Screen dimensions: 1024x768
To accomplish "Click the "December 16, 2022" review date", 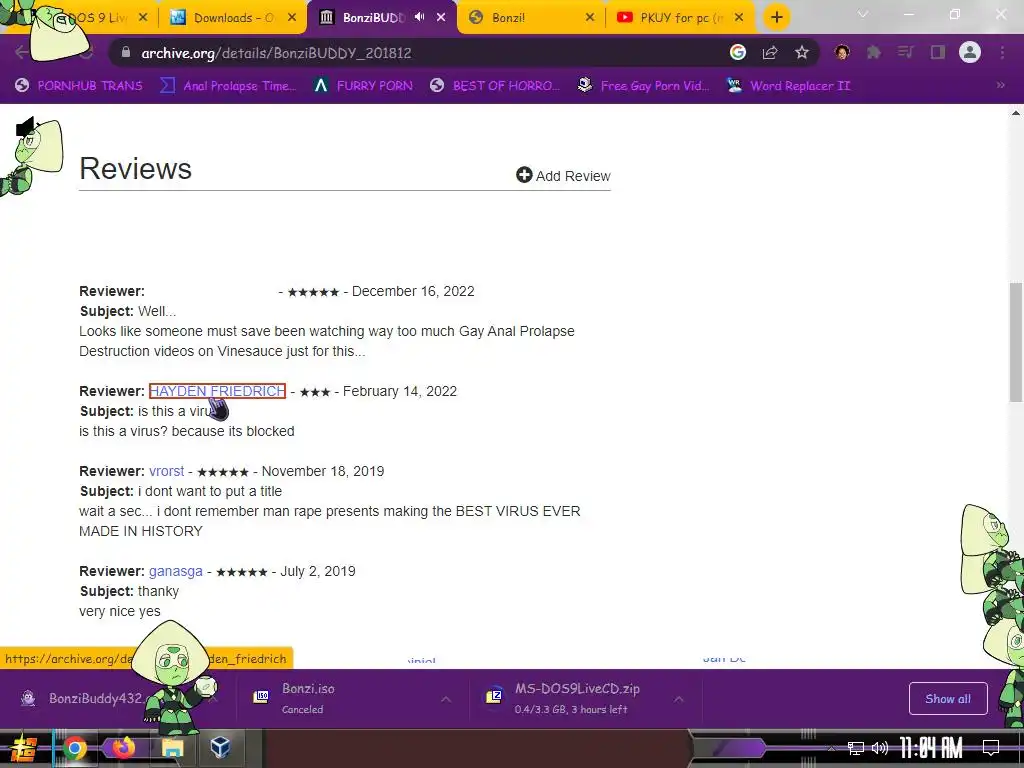I will (x=413, y=291).
